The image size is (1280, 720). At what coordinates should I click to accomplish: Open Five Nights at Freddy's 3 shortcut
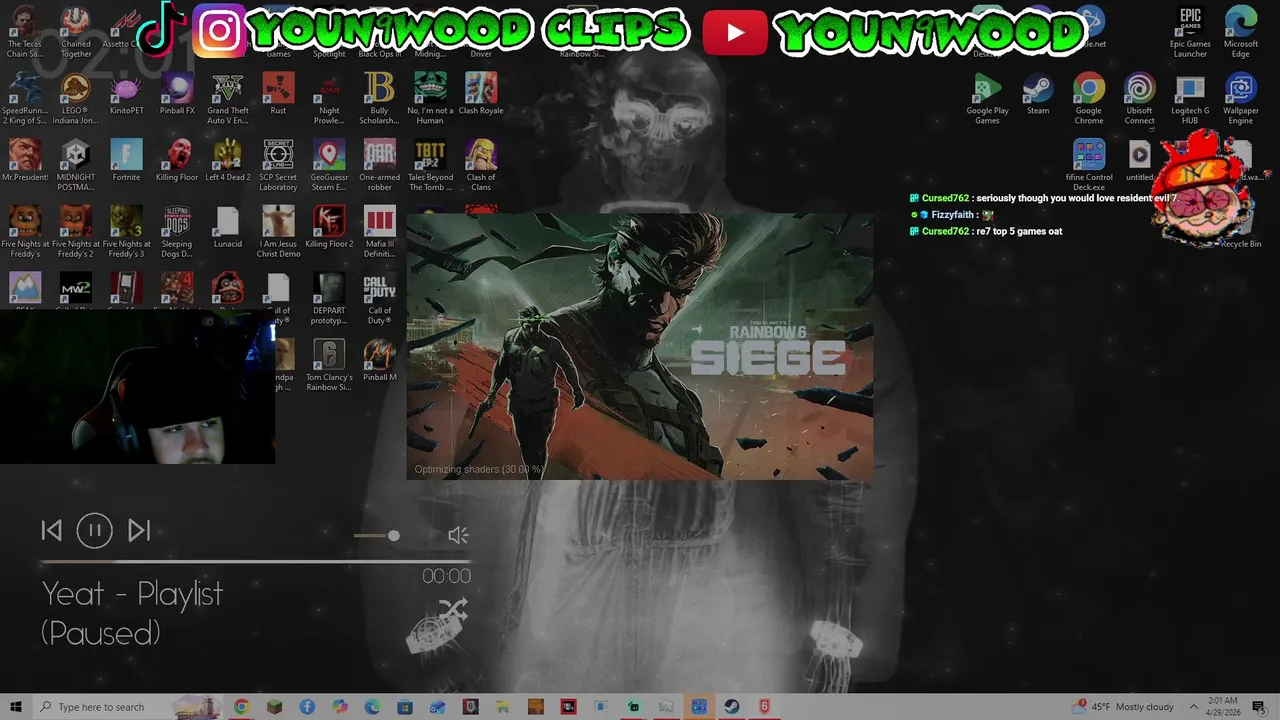coord(126,232)
